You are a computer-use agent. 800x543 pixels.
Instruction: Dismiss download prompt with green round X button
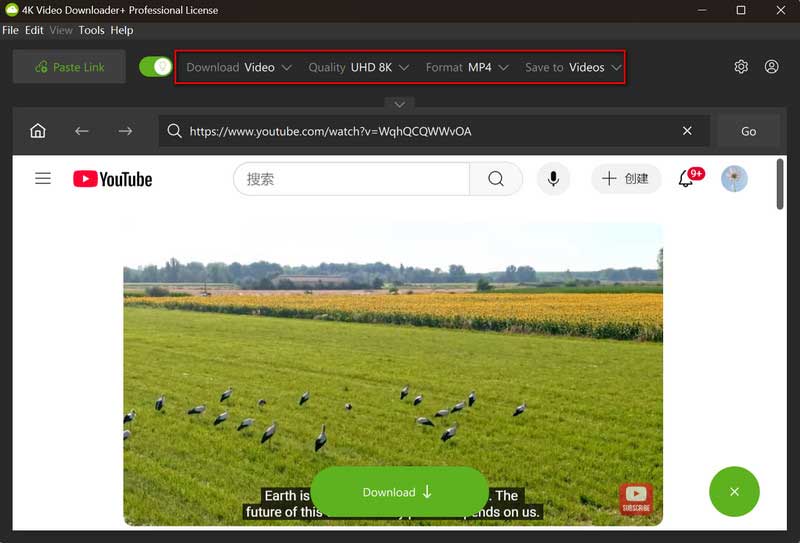tap(734, 491)
